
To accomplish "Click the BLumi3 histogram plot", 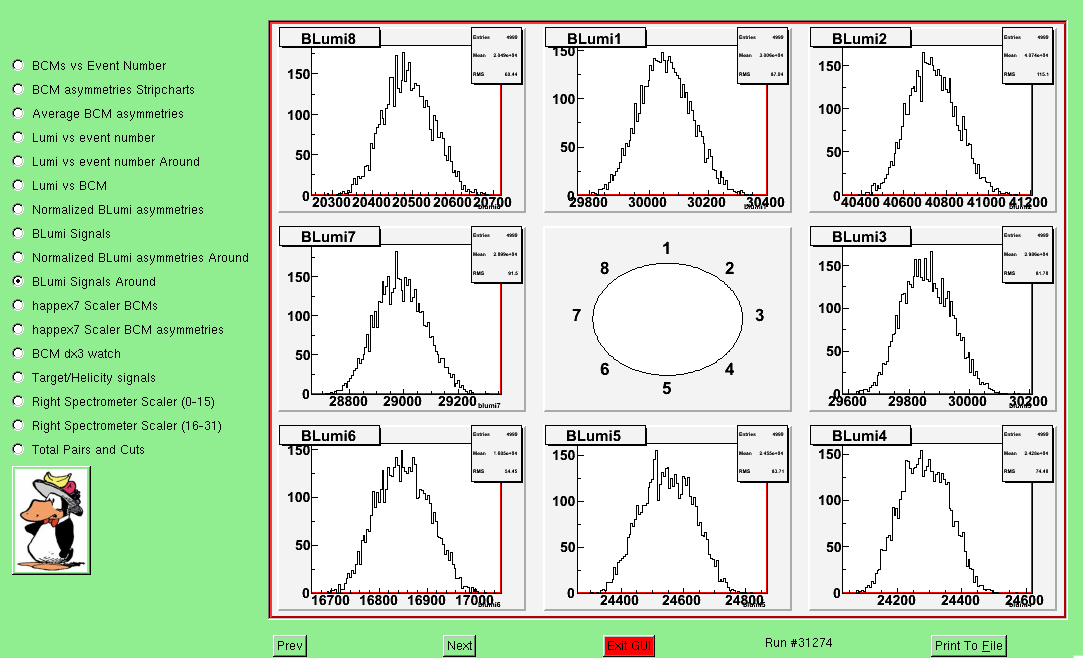I will tap(932, 319).
